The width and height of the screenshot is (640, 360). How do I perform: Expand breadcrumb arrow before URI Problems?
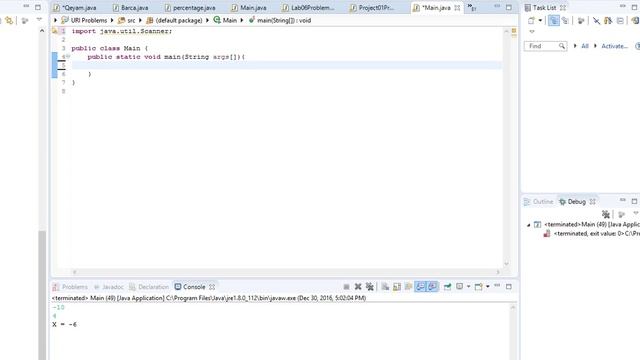tap(56, 20)
